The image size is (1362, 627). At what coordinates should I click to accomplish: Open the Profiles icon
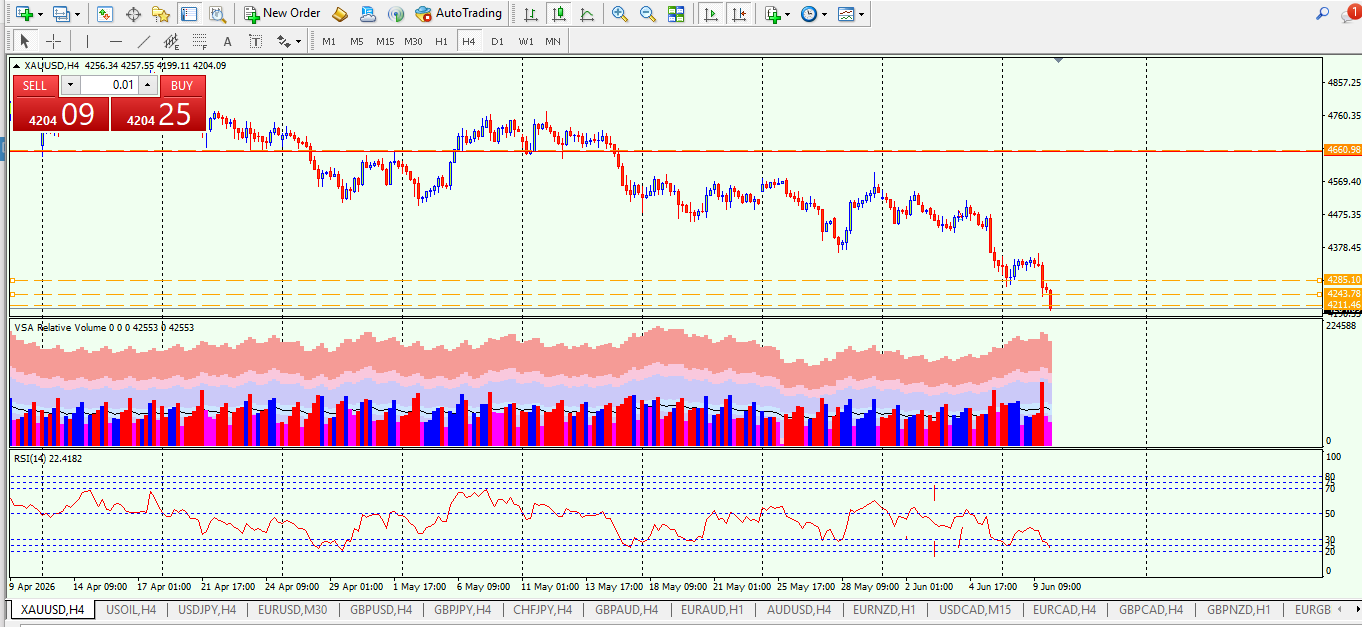[61, 14]
